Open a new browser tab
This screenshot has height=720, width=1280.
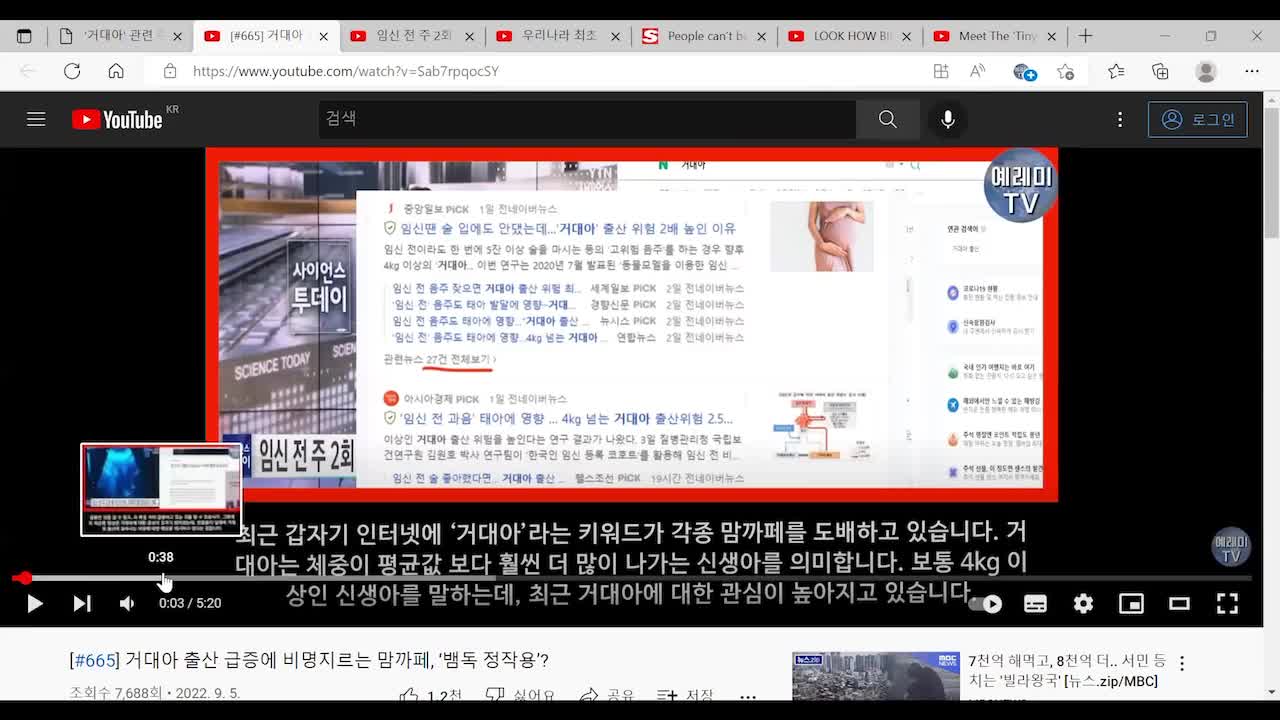click(x=1085, y=36)
